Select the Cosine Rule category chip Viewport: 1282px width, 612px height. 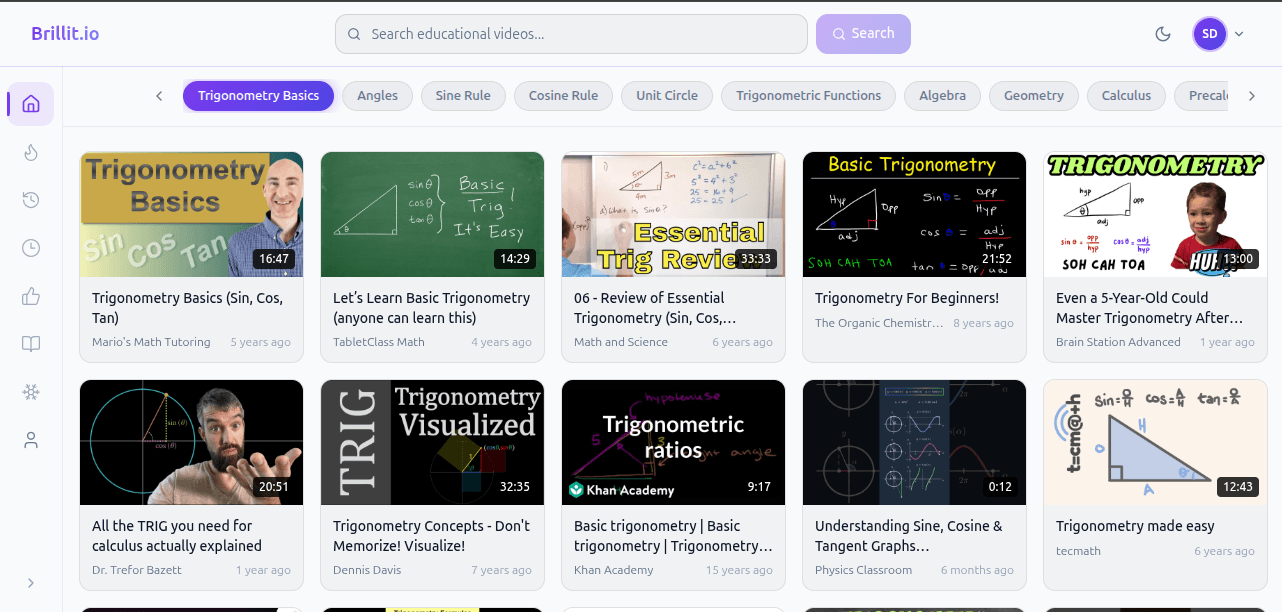coord(563,96)
